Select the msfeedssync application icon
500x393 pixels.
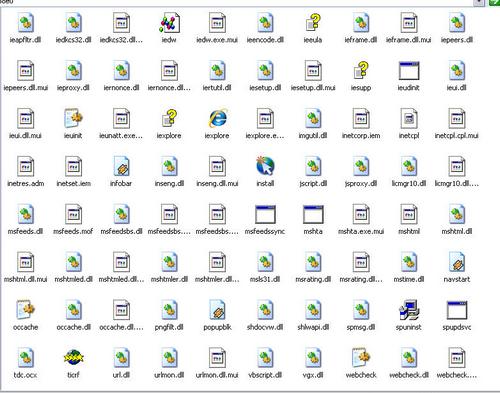265,214
